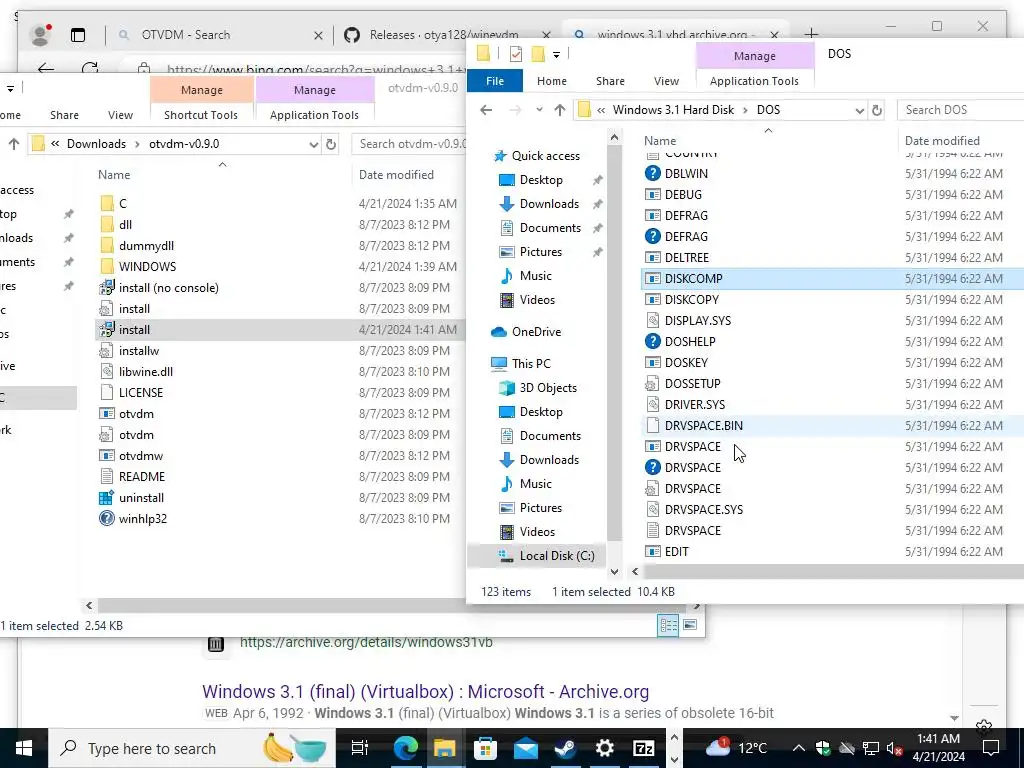
Task: Open the DBLWIN help file
Action: (x=686, y=174)
